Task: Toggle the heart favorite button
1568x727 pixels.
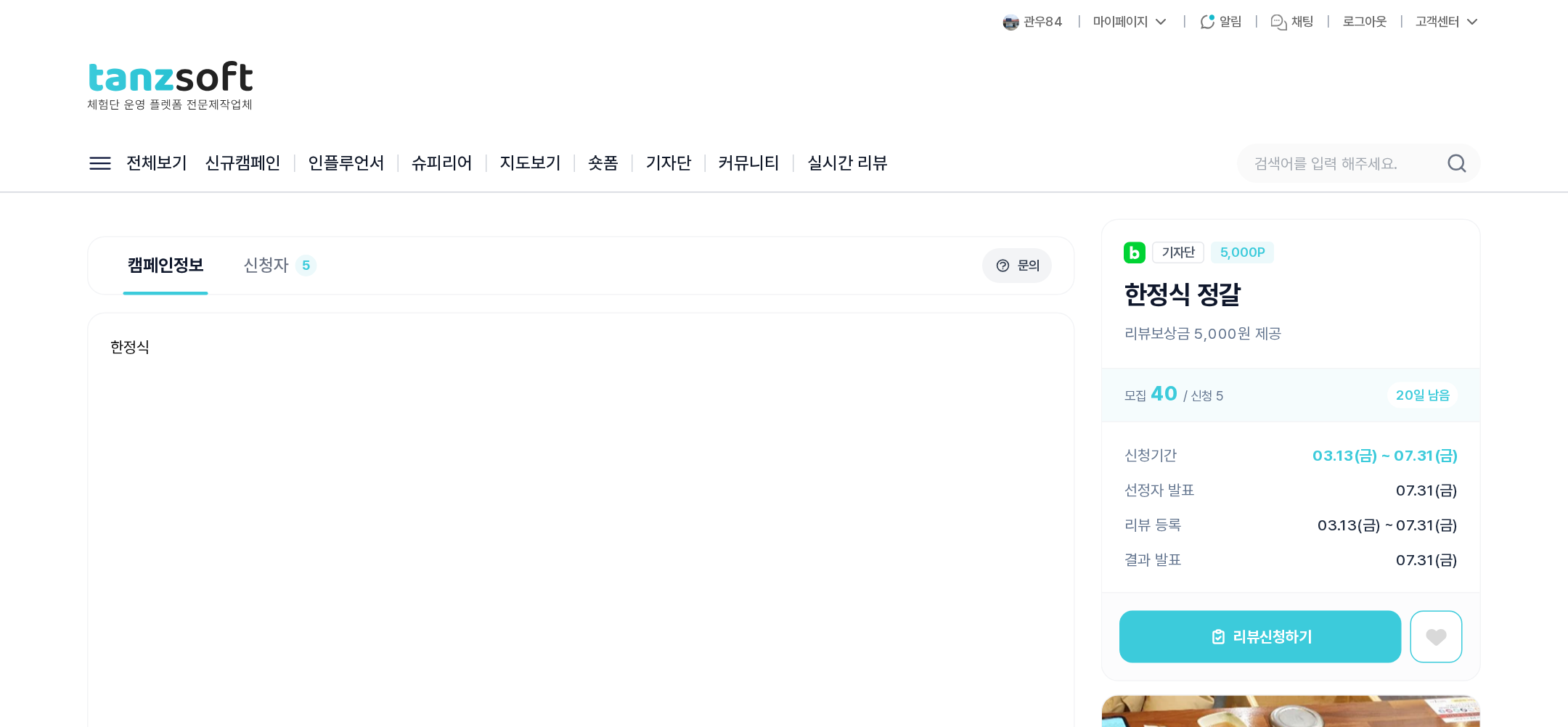Action: pos(1436,636)
